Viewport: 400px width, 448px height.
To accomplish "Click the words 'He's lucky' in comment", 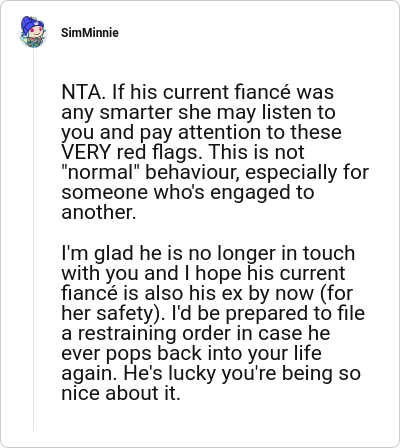I will [168, 373].
